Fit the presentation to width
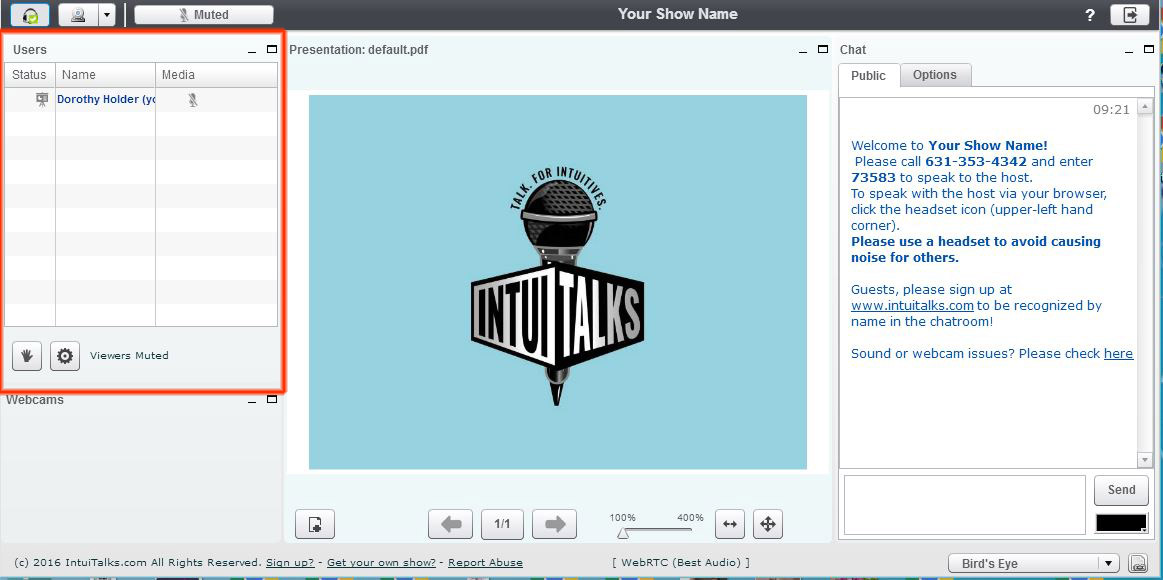This screenshot has height=580, width=1163. coord(730,524)
